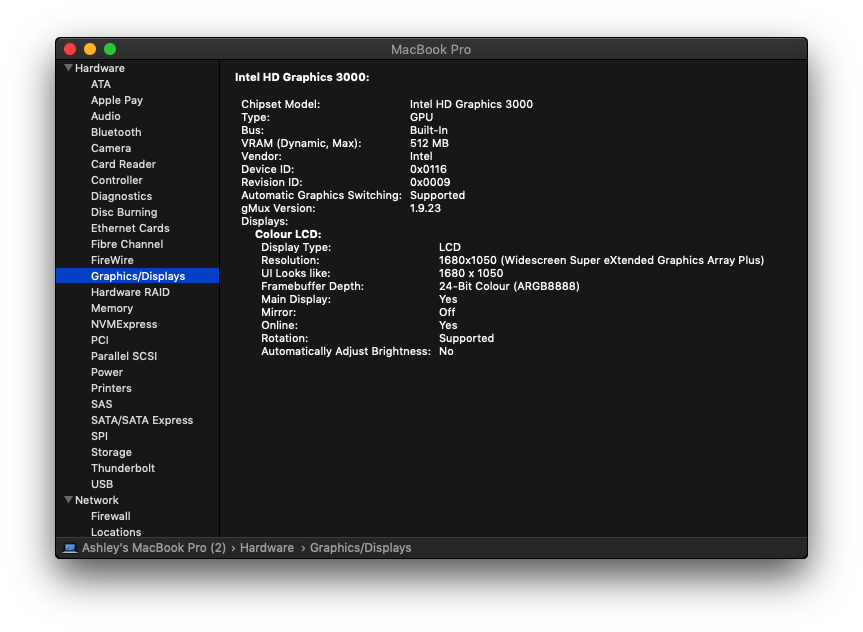863x632 pixels.
Task: Open the Diagnostics section
Action: click(x=122, y=196)
